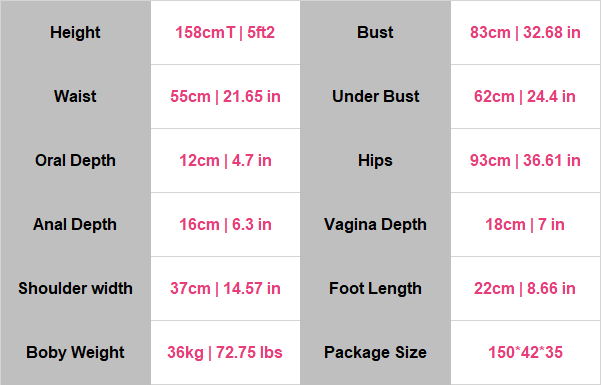Select the 62cm | 24.4 in value
Image resolution: width=601 pixels, height=385 pixels.
525,96
